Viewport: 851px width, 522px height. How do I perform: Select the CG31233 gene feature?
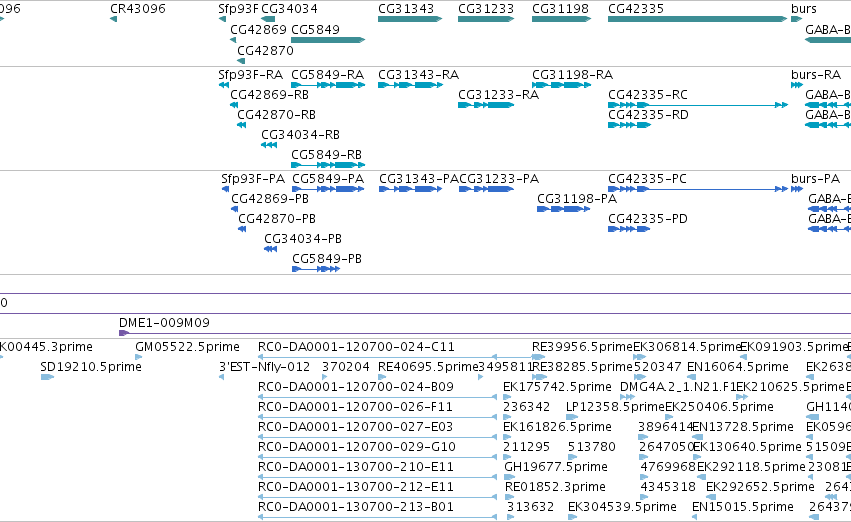tap(486, 19)
